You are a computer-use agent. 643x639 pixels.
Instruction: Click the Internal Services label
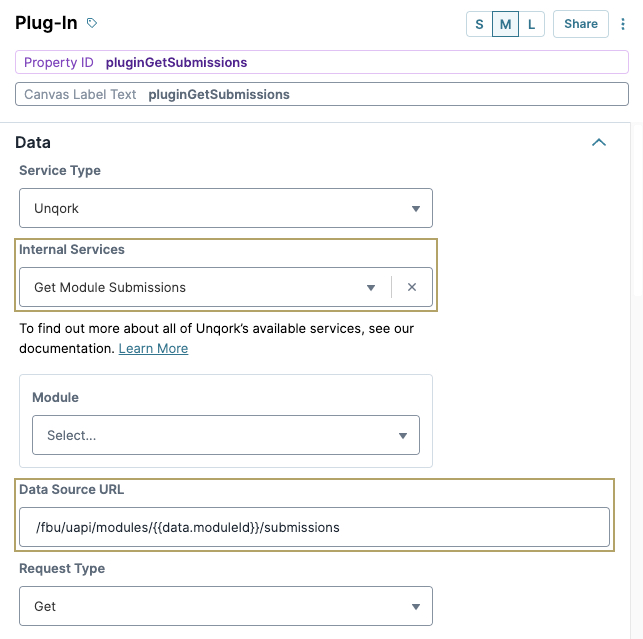click(72, 249)
